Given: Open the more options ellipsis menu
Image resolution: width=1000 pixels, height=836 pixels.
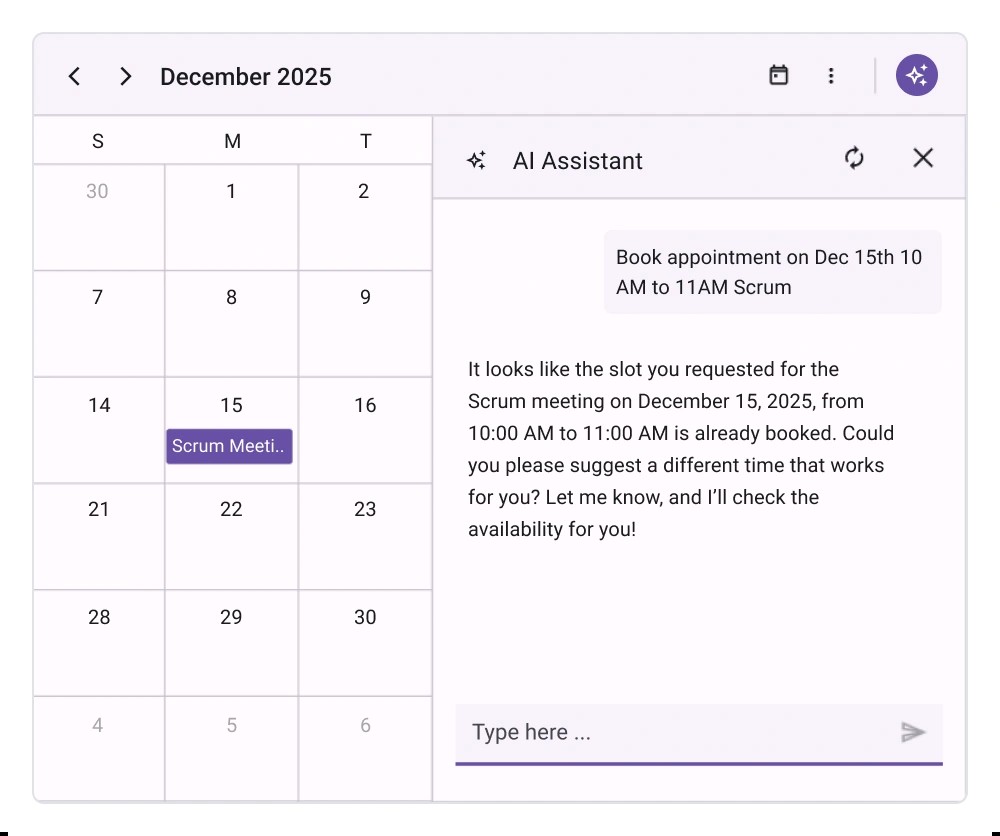Looking at the screenshot, I should 831,75.
